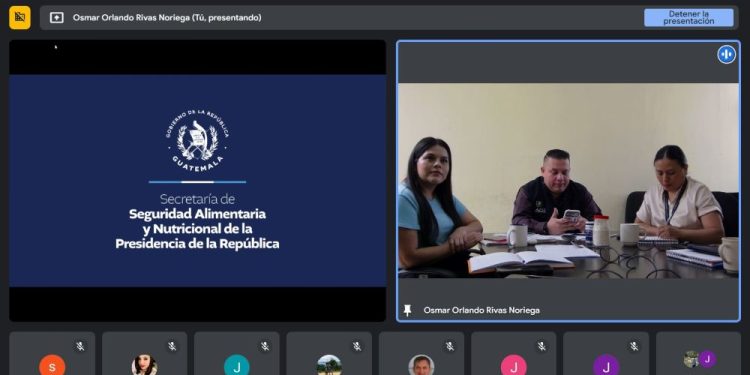Unpin Osmar Orlando Rivas Noriega's video
750x375 pixels.
408,310
